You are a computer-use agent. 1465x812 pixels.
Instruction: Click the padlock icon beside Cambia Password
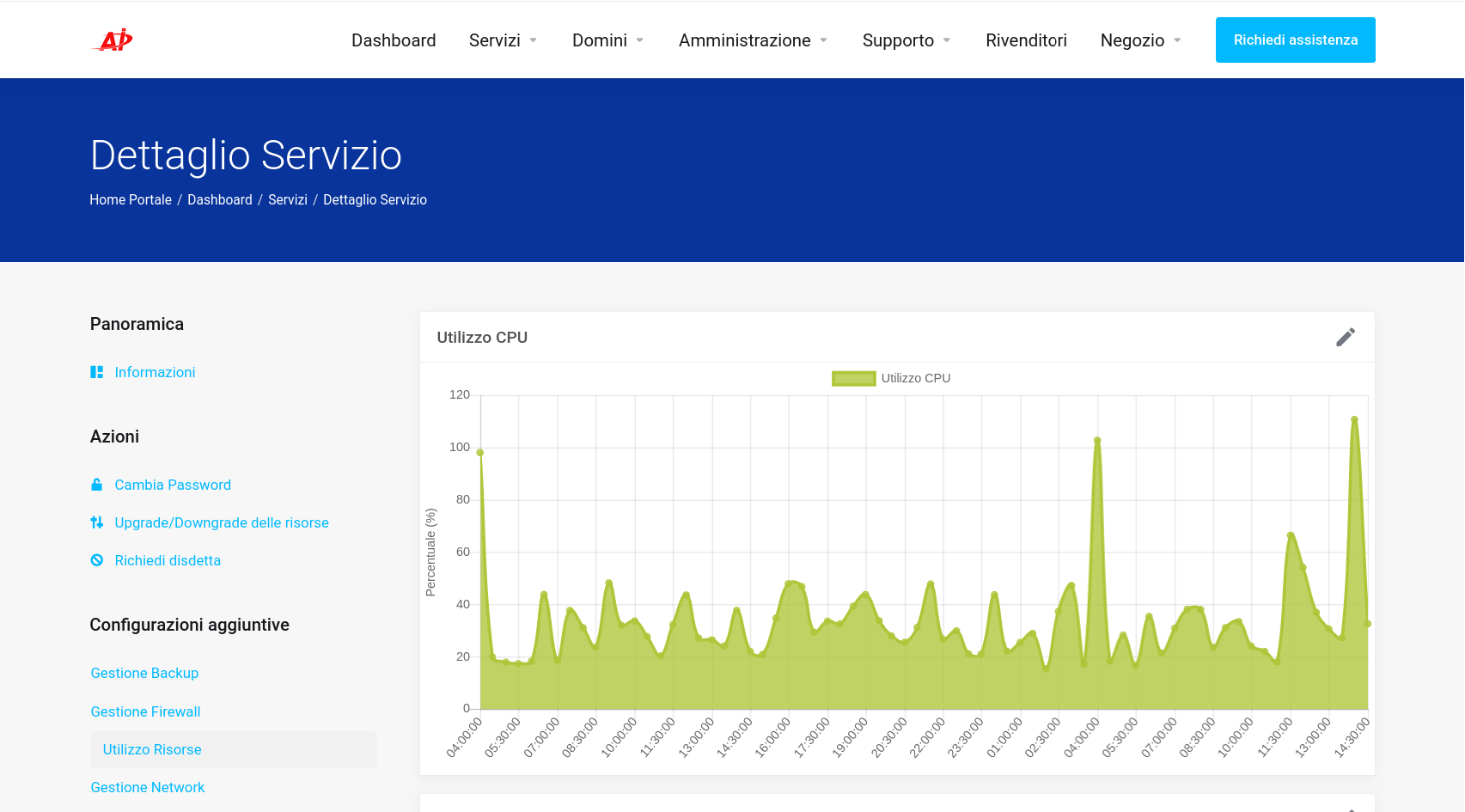coord(97,485)
